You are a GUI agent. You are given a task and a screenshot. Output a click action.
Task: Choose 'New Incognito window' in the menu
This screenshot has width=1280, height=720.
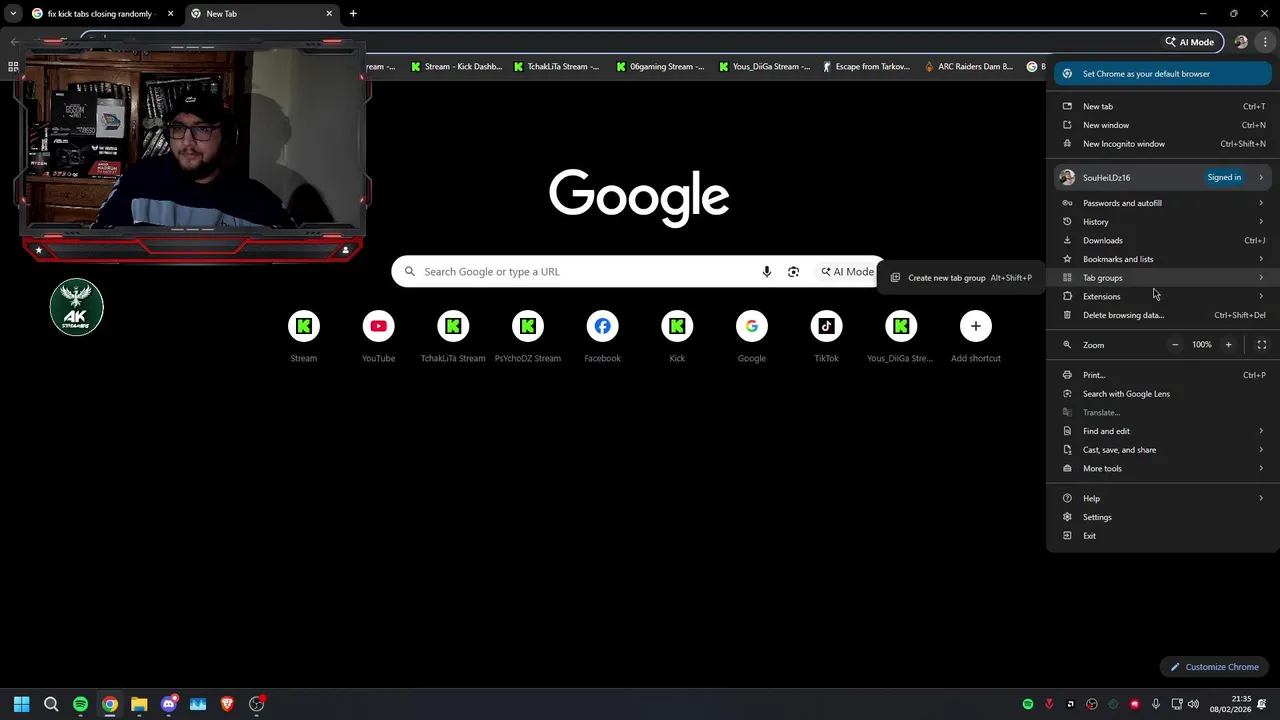click(x=1163, y=144)
